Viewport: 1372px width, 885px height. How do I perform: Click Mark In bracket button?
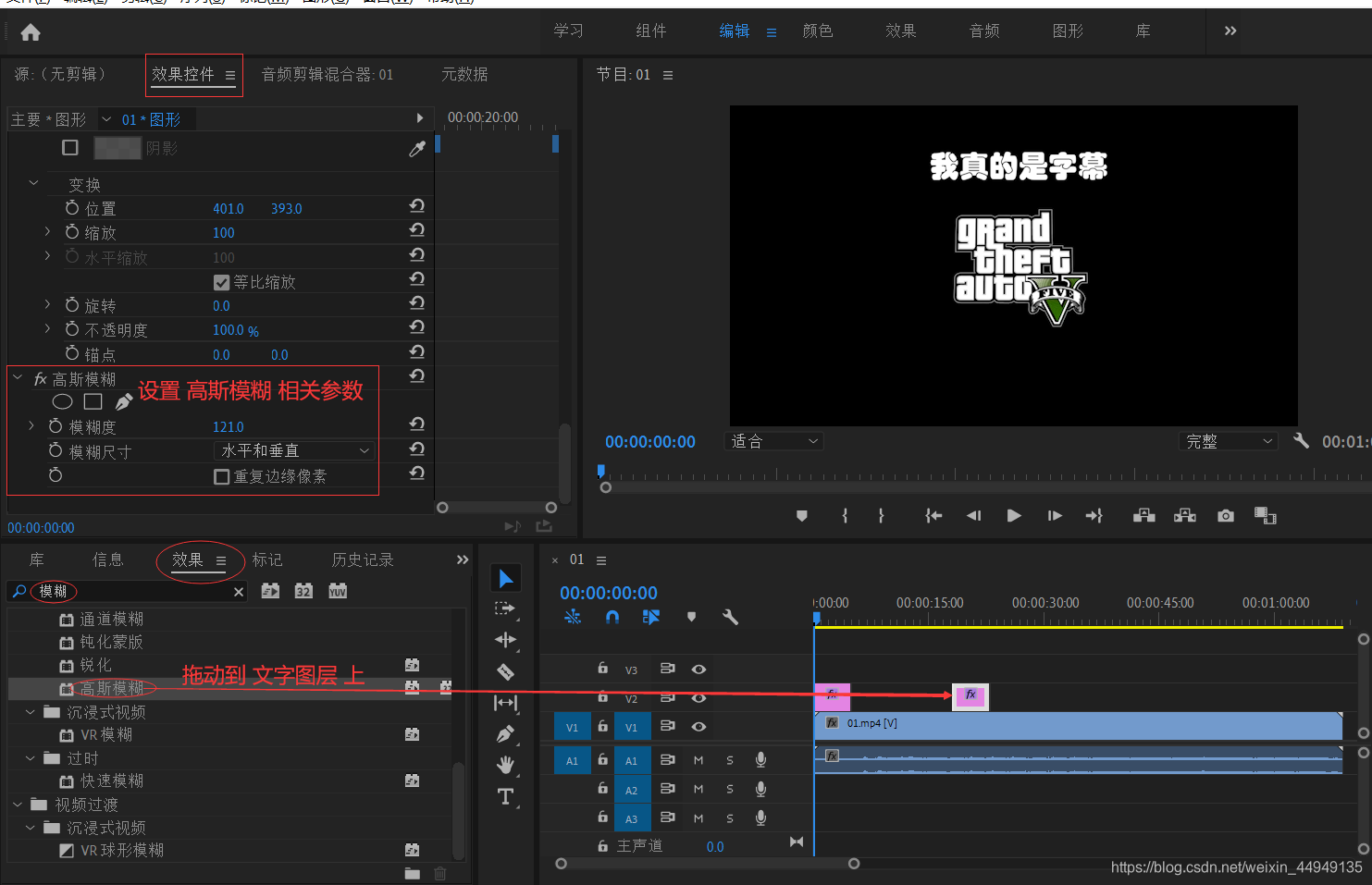click(x=845, y=516)
